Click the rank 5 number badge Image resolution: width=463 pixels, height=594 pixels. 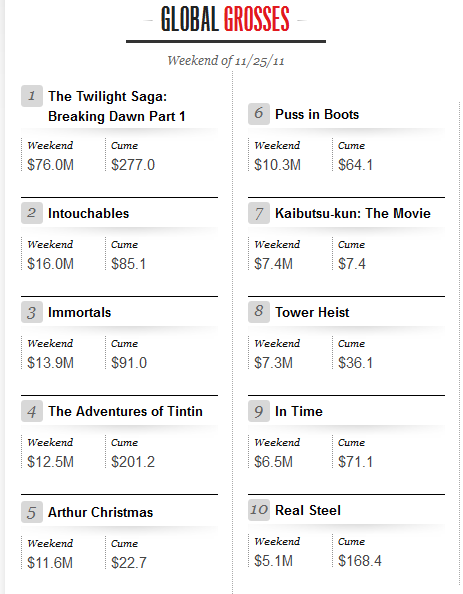32,512
